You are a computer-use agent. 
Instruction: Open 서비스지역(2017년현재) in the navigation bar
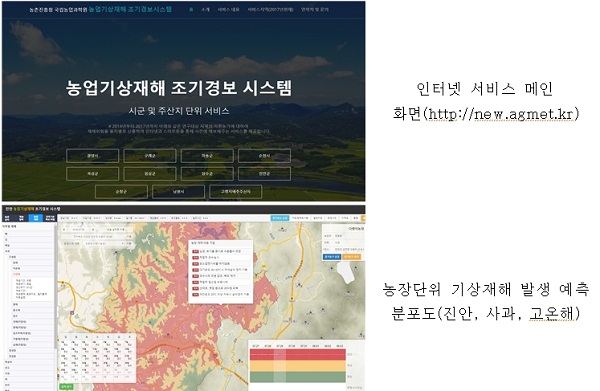click(270, 10)
